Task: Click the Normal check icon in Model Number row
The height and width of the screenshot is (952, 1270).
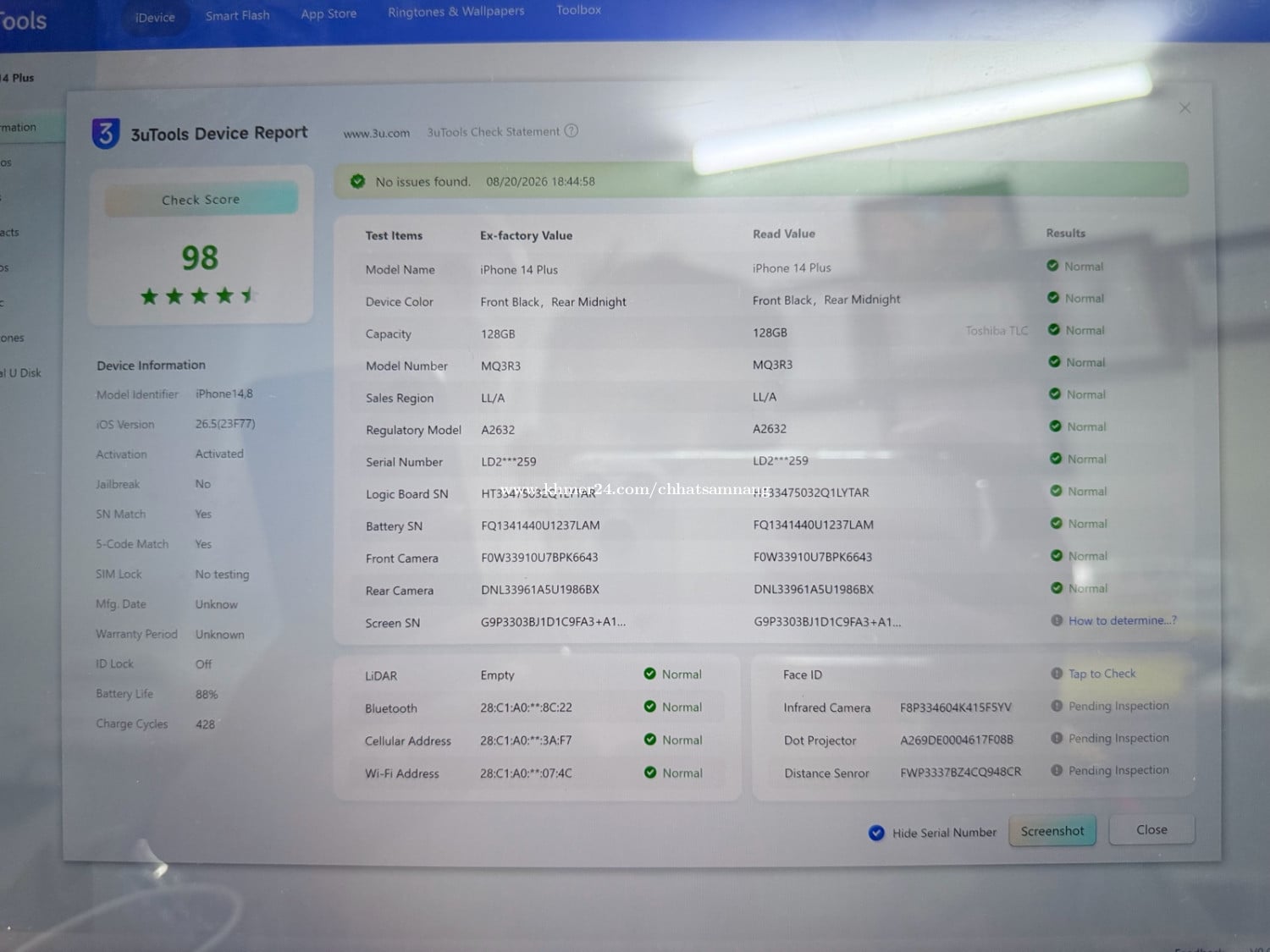Action: (x=1054, y=362)
